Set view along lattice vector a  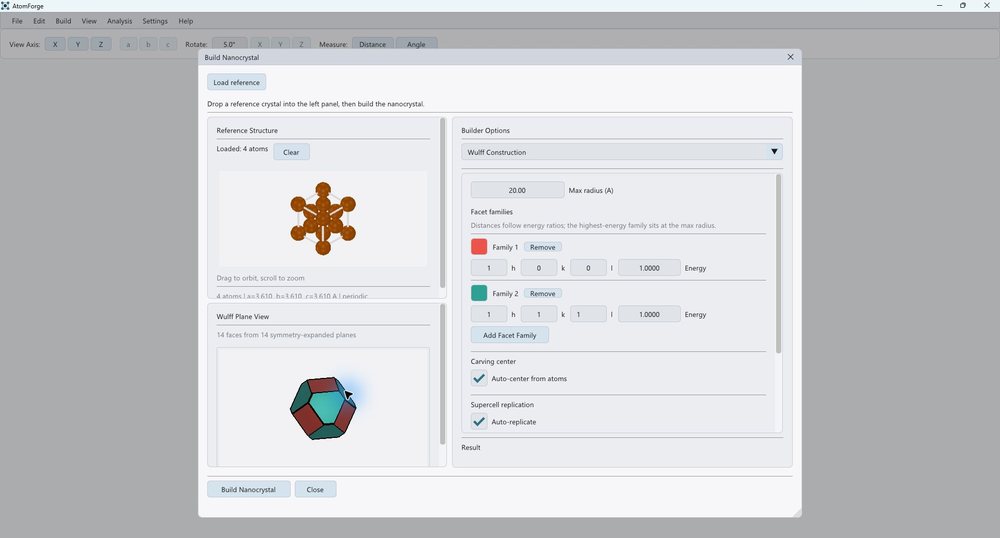click(x=128, y=44)
